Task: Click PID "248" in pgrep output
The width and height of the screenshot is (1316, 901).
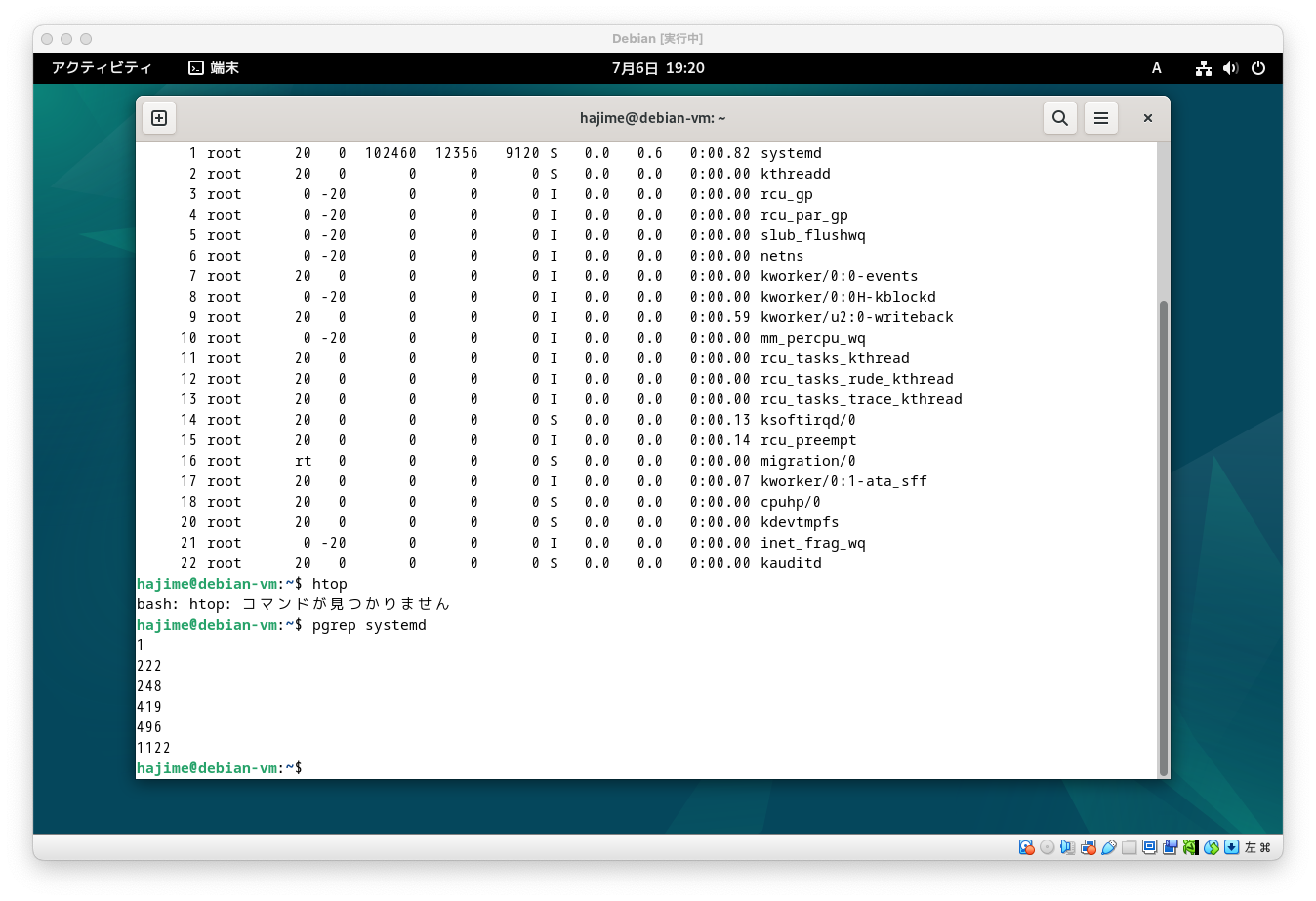Action: pos(149,686)
